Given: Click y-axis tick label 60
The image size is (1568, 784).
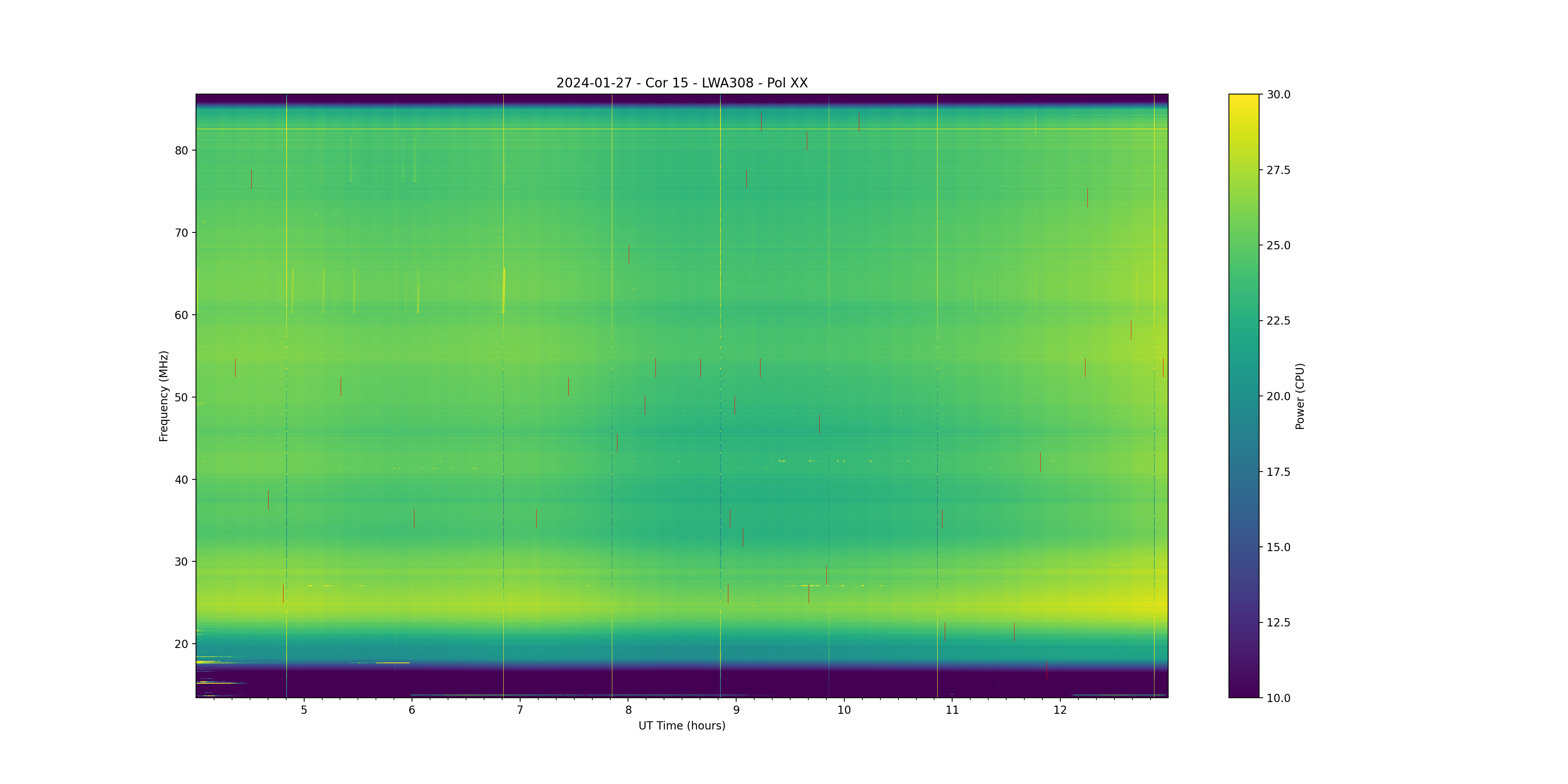Looking at the screenshot, I should [x=181, y=315].
